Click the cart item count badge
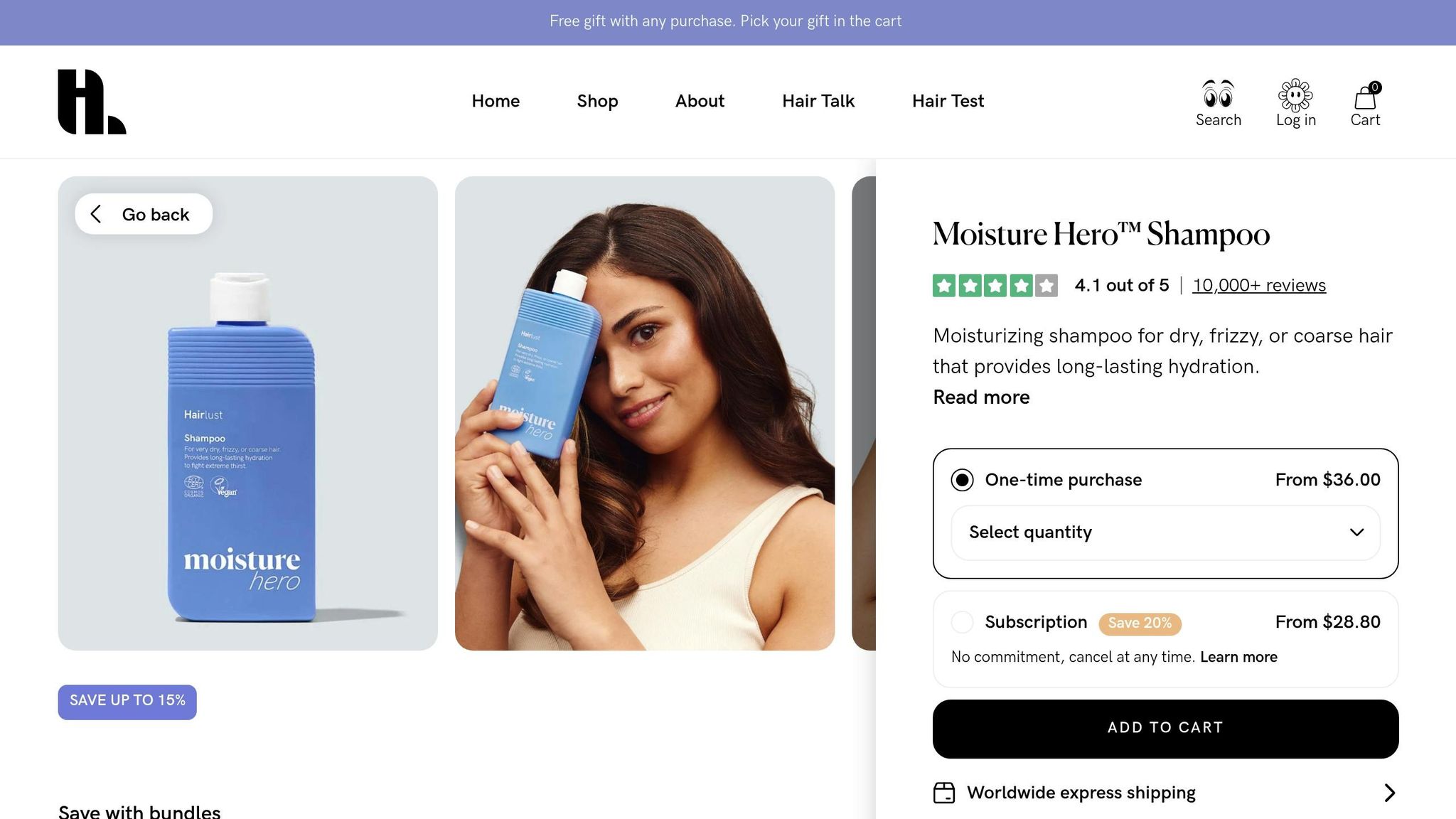The height and width of the screenshot is (819, 1456). [x=1375, y=87]
